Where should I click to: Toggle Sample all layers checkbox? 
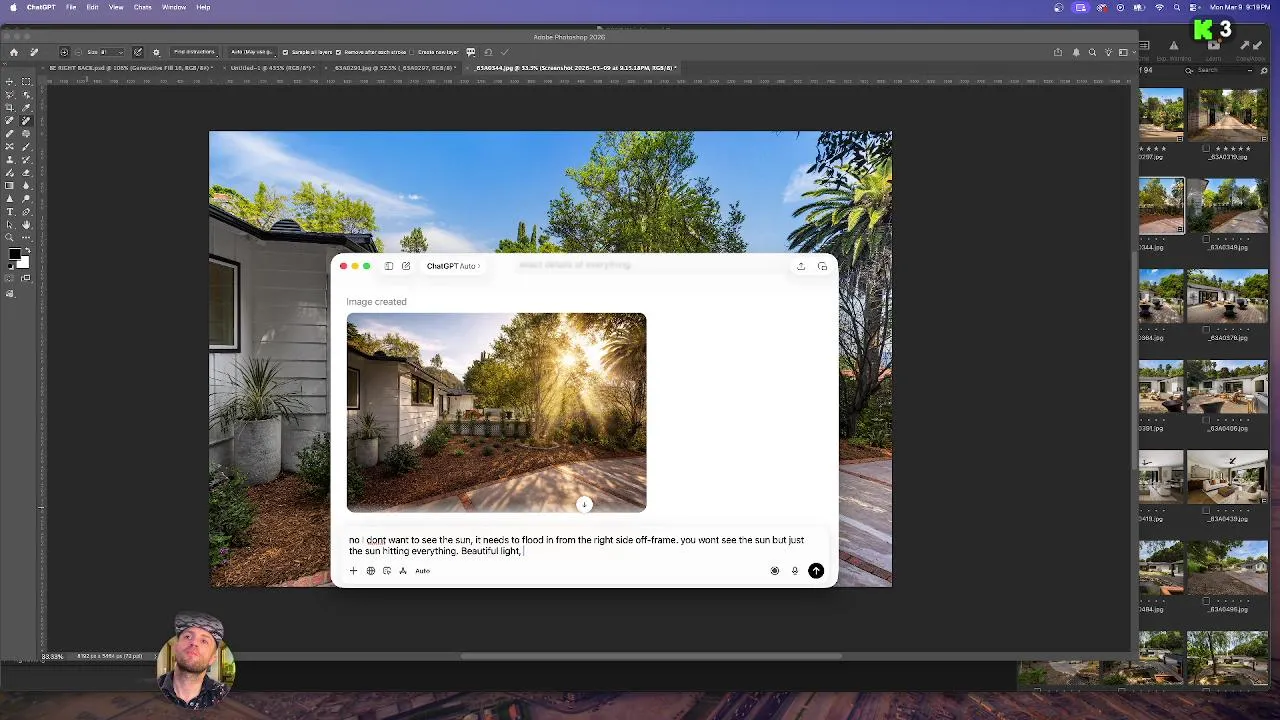tap(285, 52)
